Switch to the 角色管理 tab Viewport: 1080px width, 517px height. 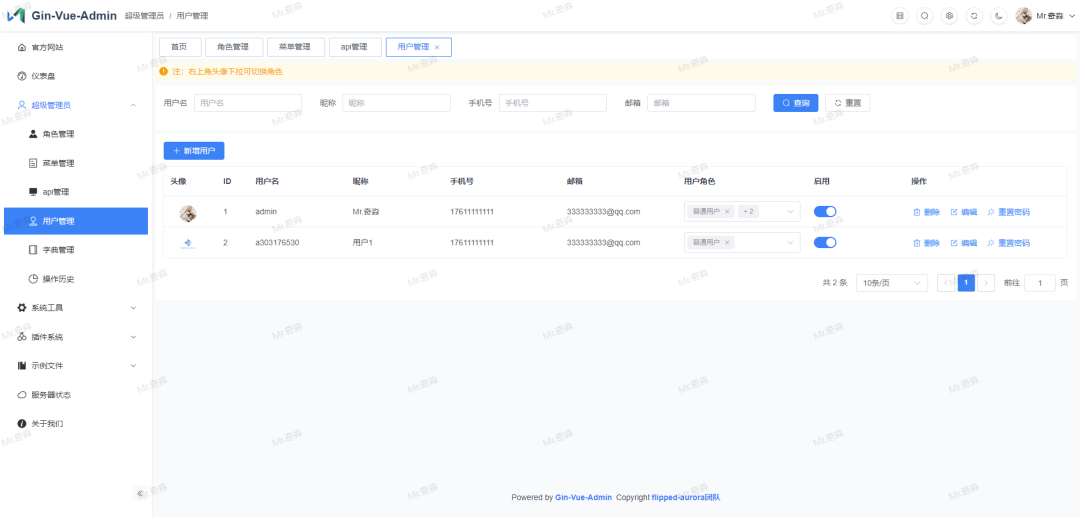point(233,47)
